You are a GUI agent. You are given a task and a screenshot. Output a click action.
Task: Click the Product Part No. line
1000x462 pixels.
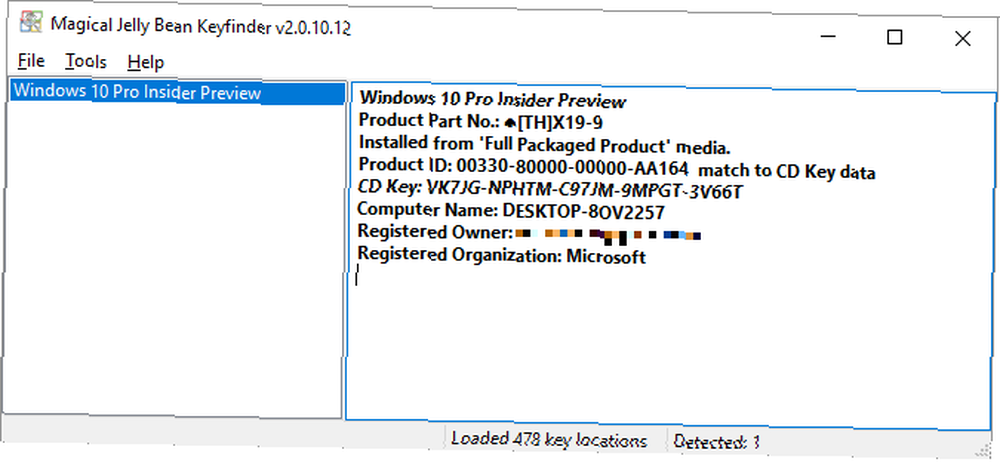[x=480, y=120]
